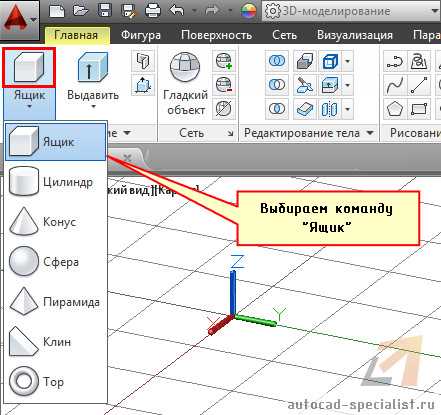Click the Smooth Object (Гладкий объект) icon

click(x=185, y=67)
